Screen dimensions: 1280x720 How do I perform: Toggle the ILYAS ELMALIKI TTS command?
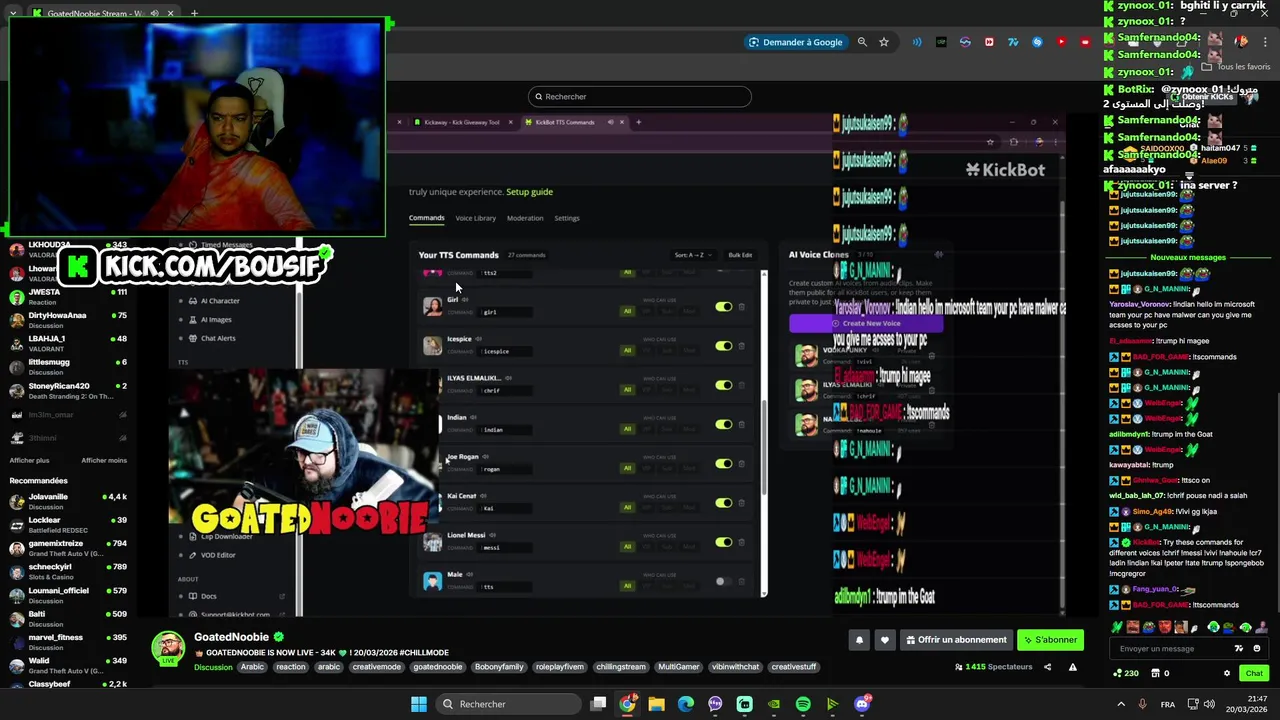[x=724, y=385]
